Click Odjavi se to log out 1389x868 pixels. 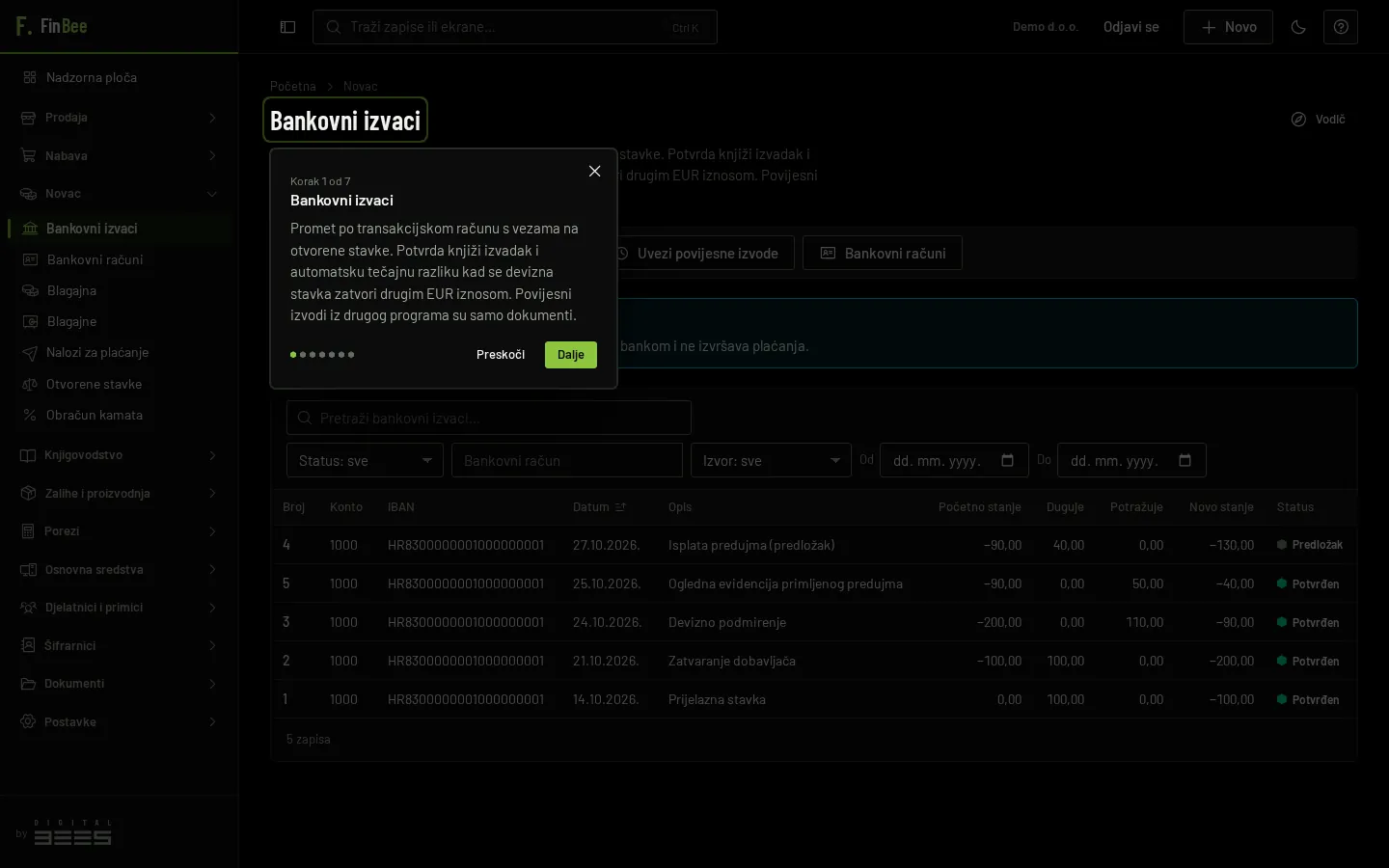(1131, 27)
